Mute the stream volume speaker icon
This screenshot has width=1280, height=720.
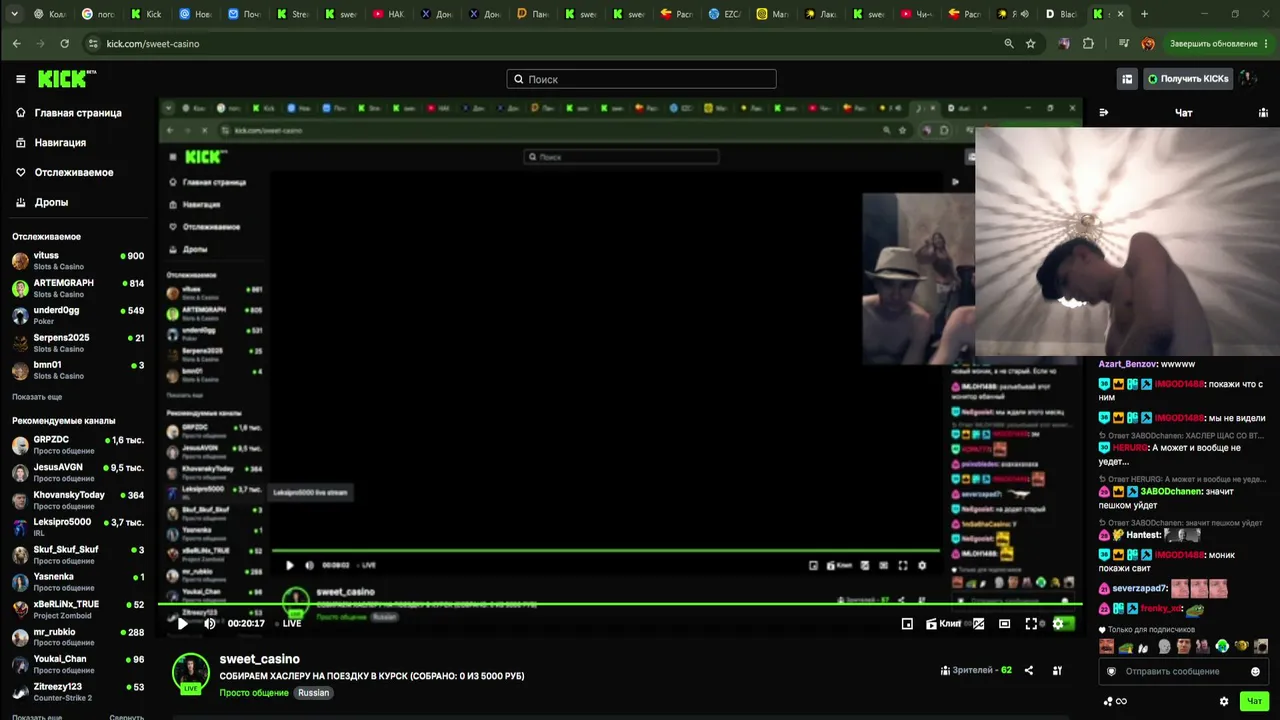tap(210, 623)
